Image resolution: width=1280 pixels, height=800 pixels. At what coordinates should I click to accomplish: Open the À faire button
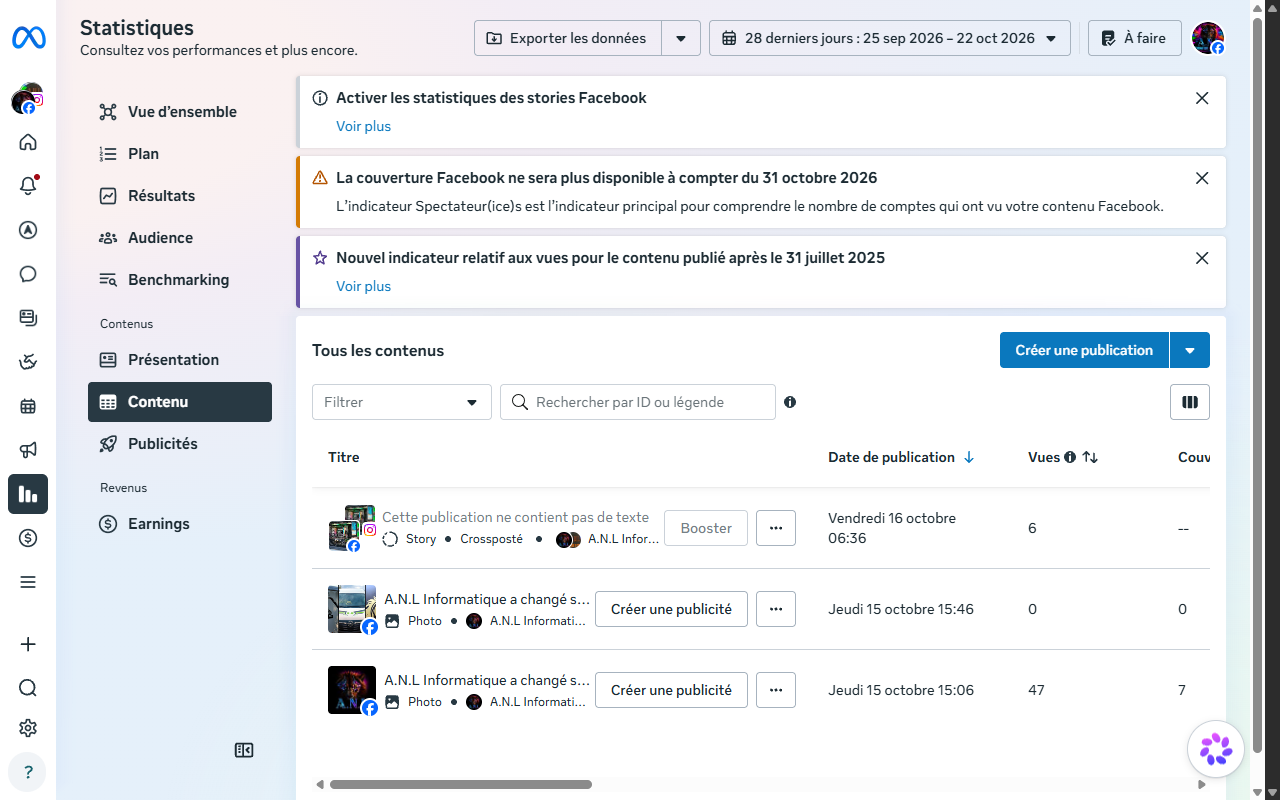(1135, 38)
